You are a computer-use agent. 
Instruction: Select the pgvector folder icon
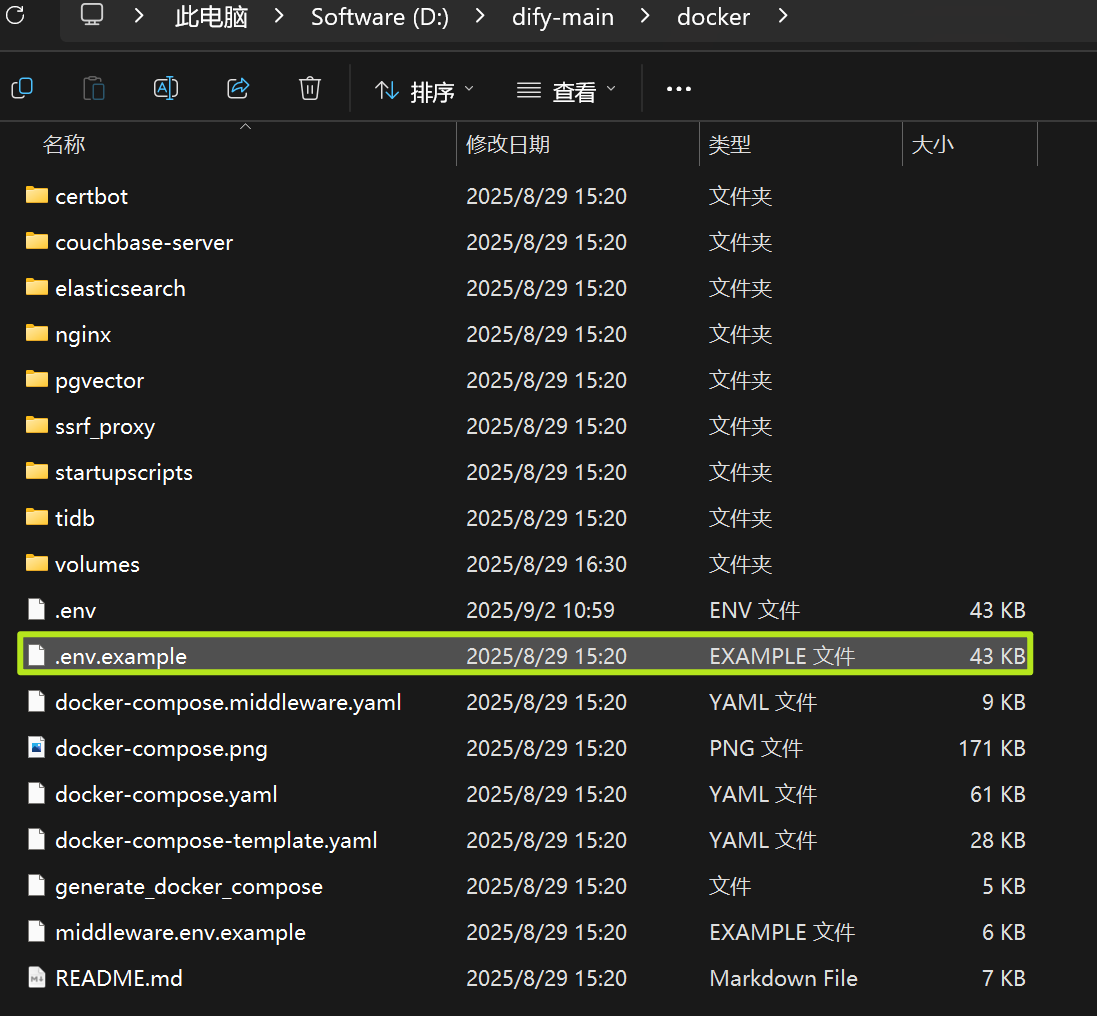(x=36, y=379)
